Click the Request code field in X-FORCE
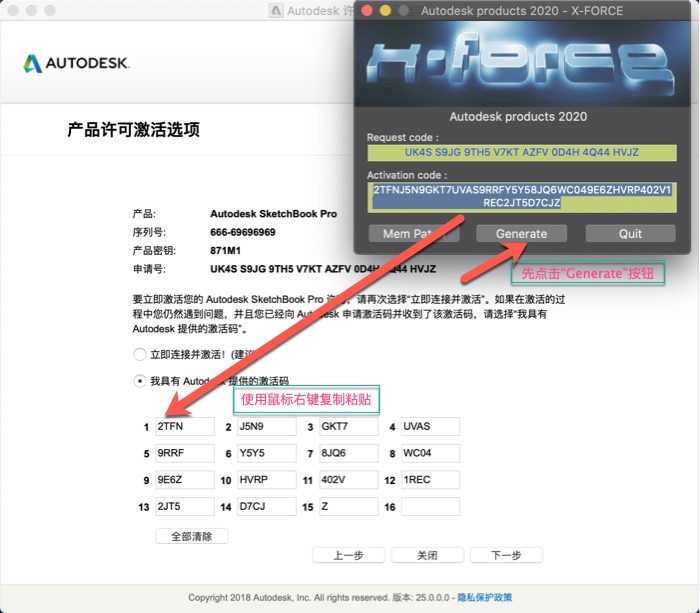Viewport: 700px width, 613px height. [x=522, y=152]
